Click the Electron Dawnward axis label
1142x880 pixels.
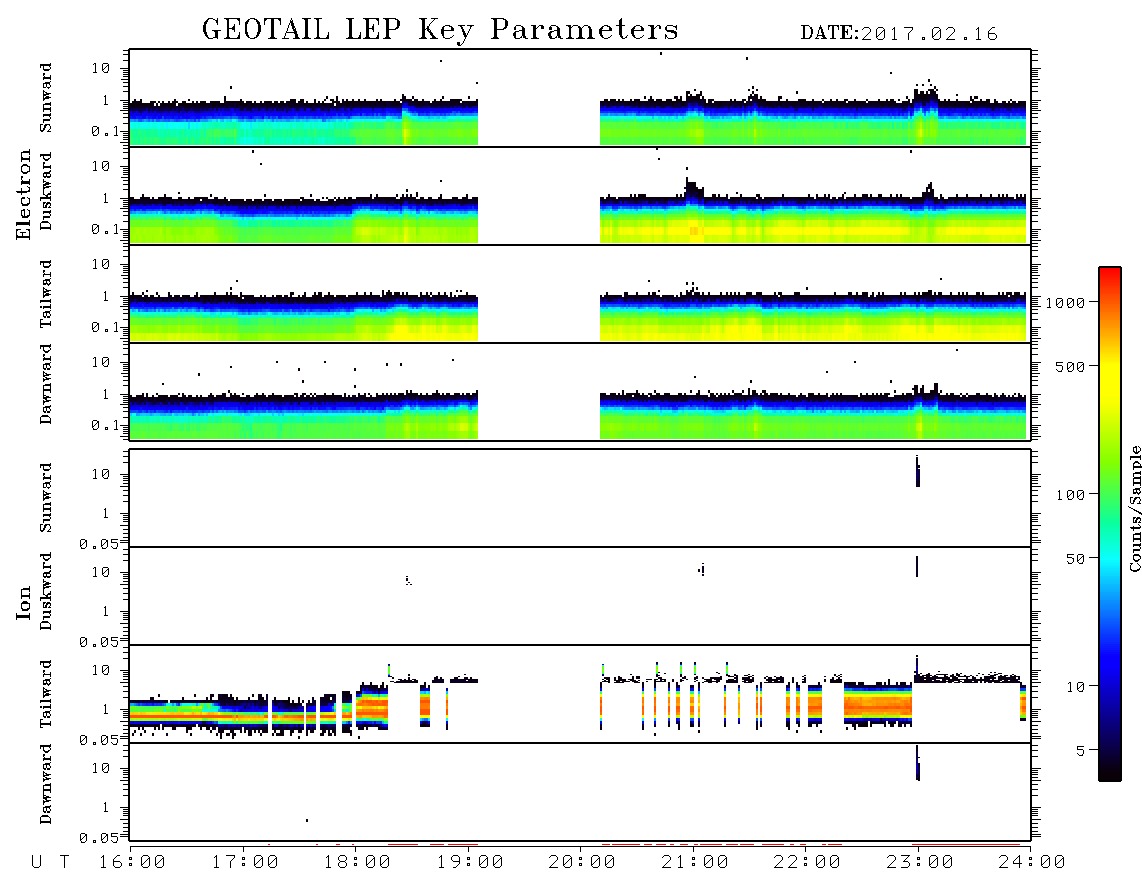click(46, 384)
